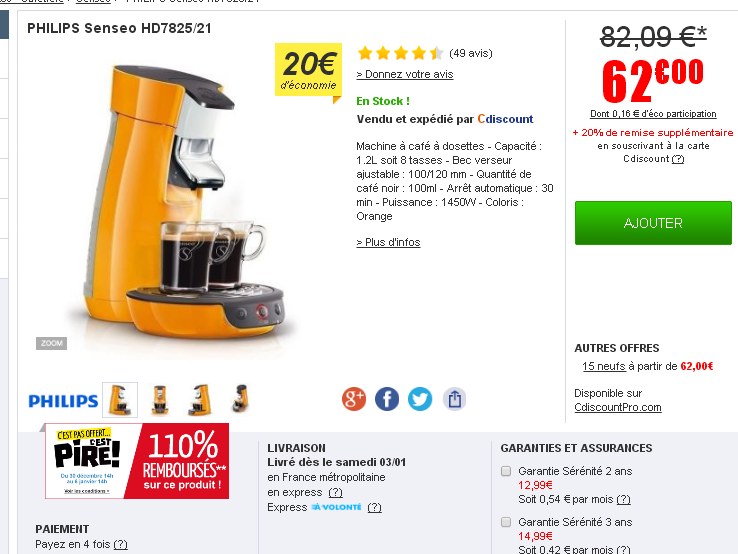Expand Plus d'infos product details
Image resolution: width=738 pixels, height=554 pixels.
[388, 242]
